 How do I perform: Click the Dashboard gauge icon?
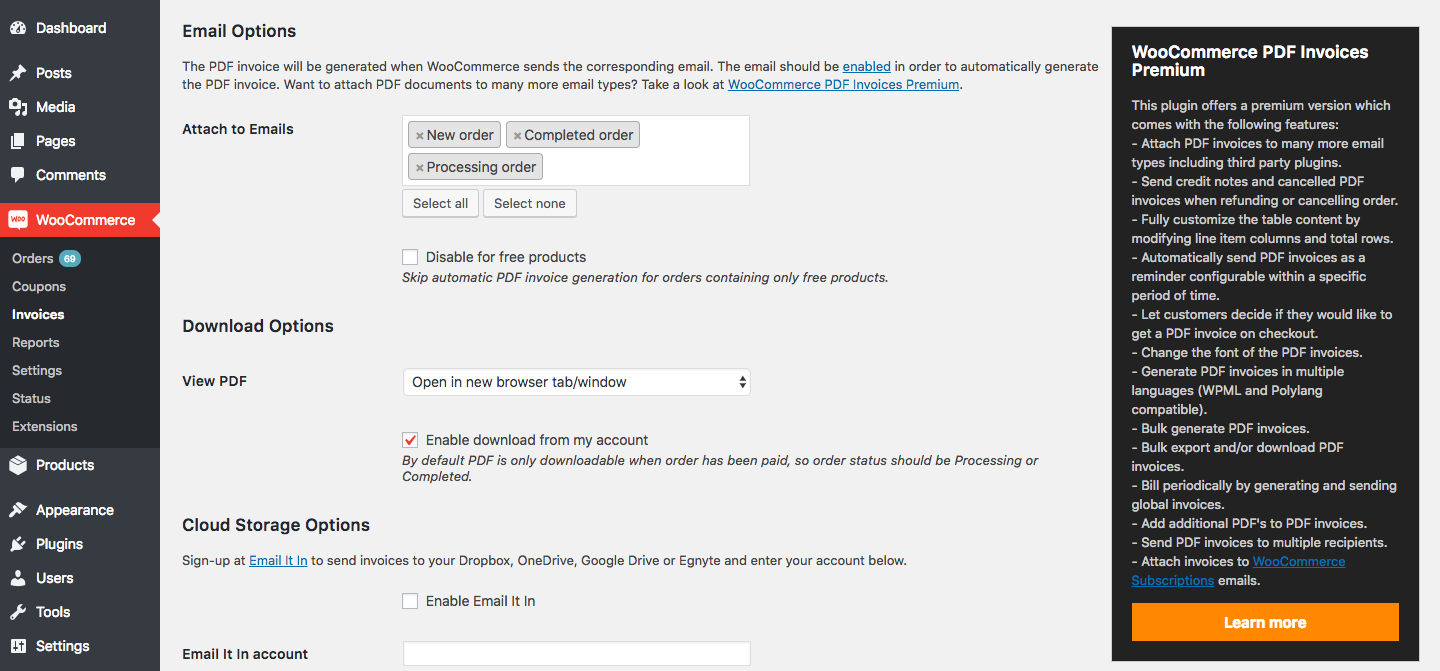tap(18, 28)
